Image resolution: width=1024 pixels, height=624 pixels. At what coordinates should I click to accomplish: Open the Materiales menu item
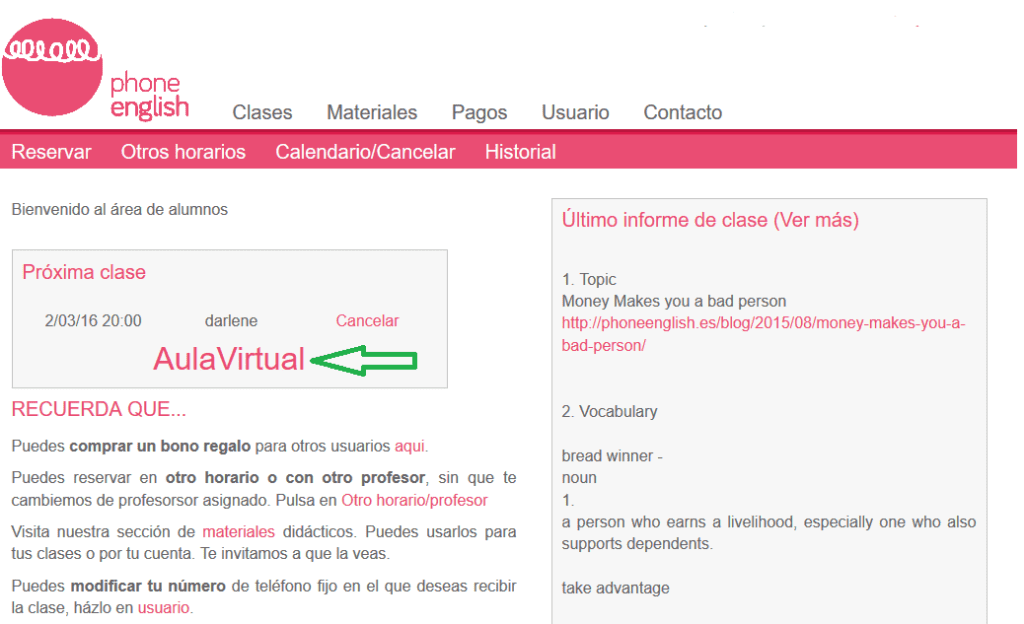371,113
